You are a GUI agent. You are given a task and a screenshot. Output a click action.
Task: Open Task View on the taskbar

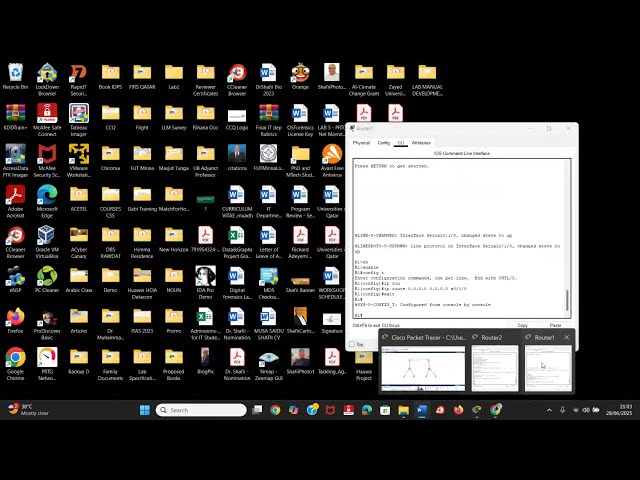(257, 410)
